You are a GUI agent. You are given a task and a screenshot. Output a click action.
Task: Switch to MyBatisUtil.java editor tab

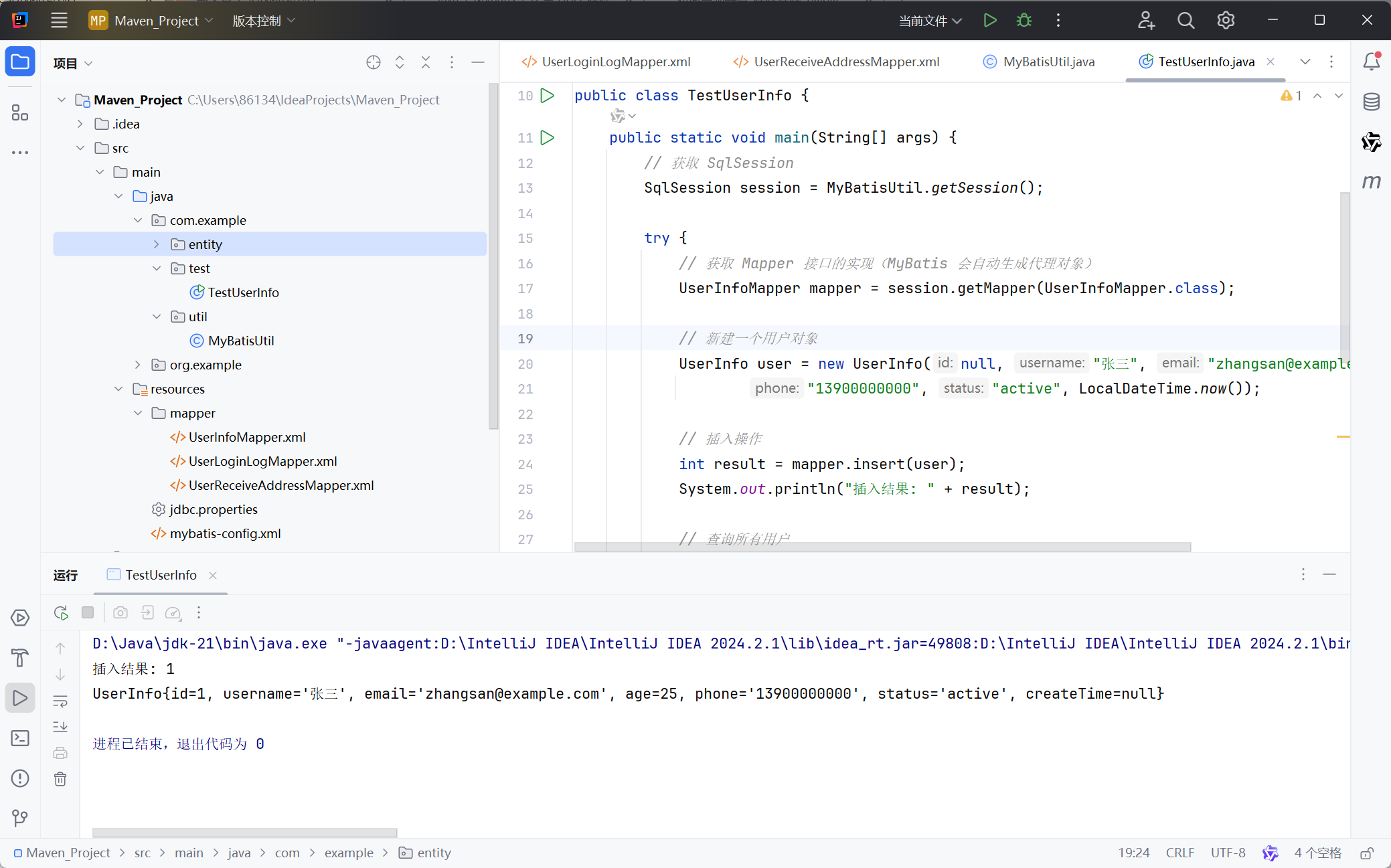point(1040,62)
